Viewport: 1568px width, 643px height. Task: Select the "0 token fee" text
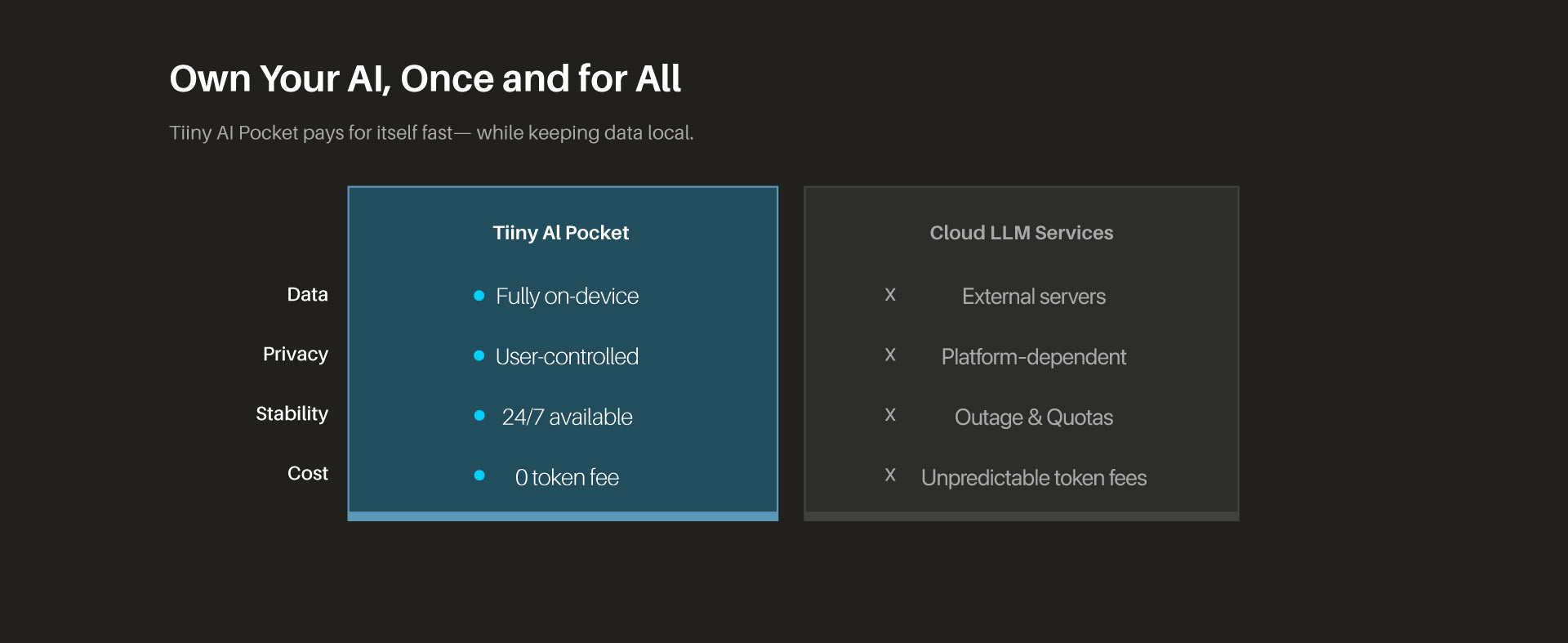tap(568, 477)
